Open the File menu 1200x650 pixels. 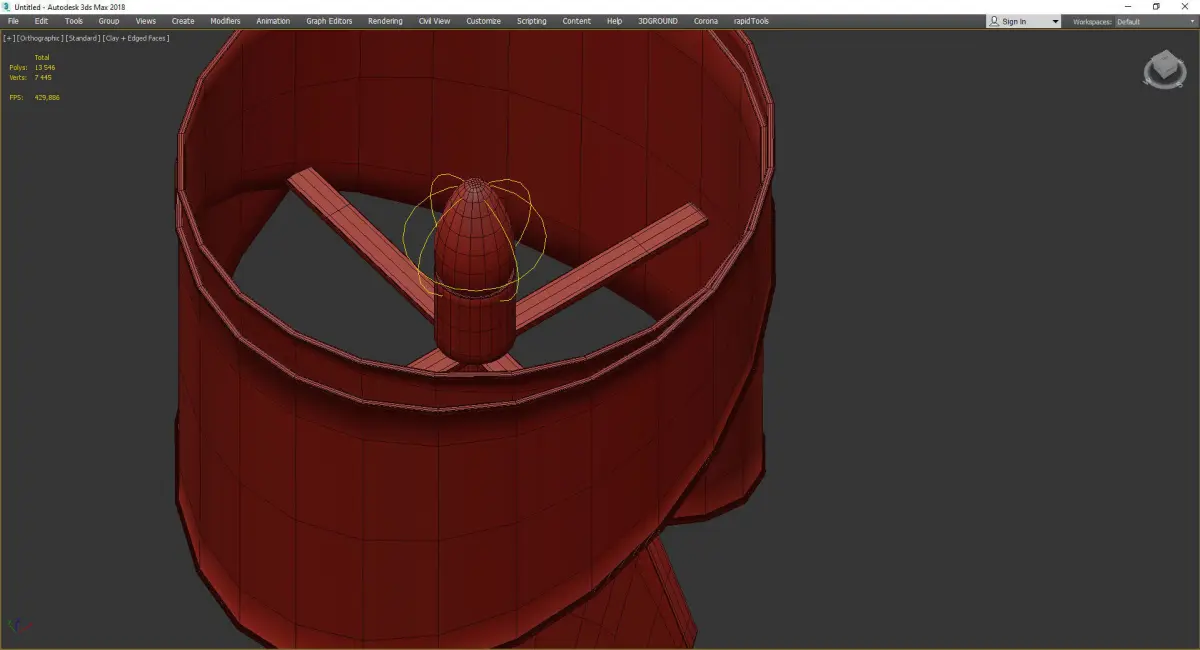[13, 21]
